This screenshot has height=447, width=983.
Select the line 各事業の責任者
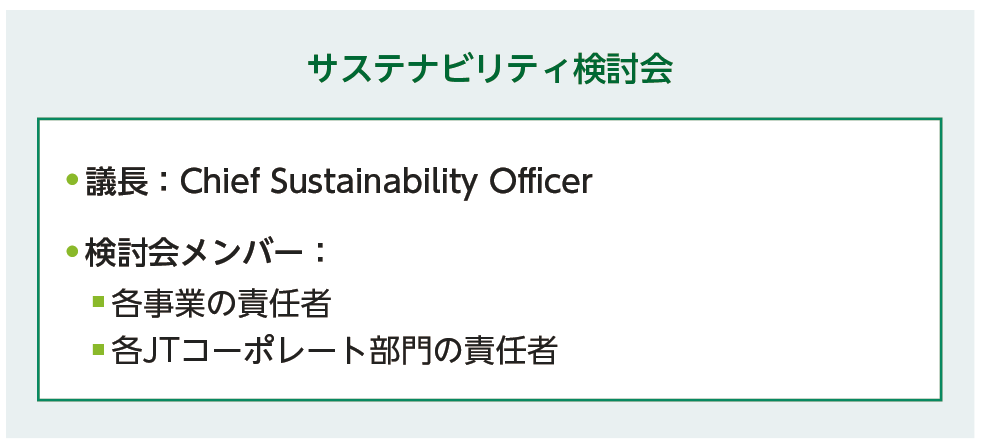click(x=221, y=301)
